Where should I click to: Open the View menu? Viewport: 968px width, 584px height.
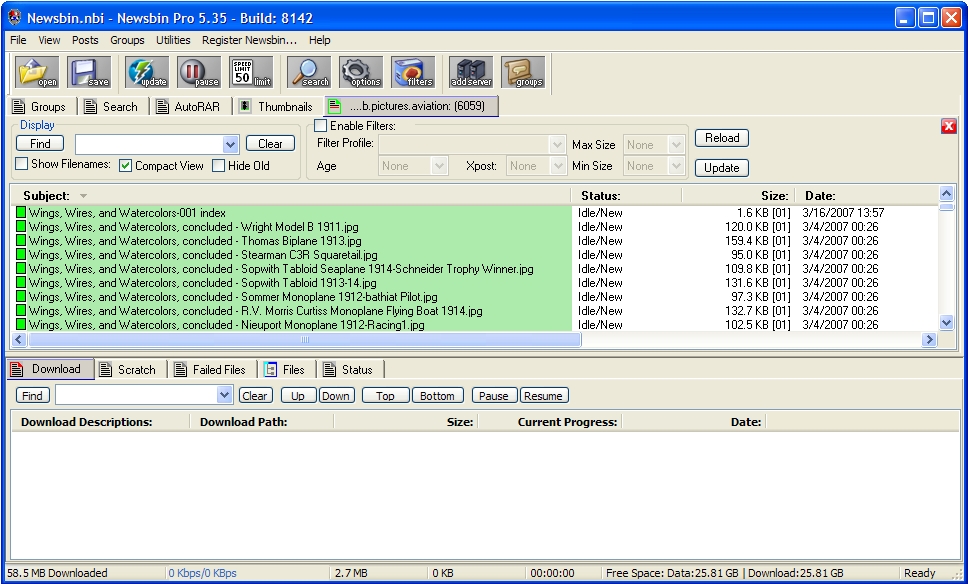49,40
